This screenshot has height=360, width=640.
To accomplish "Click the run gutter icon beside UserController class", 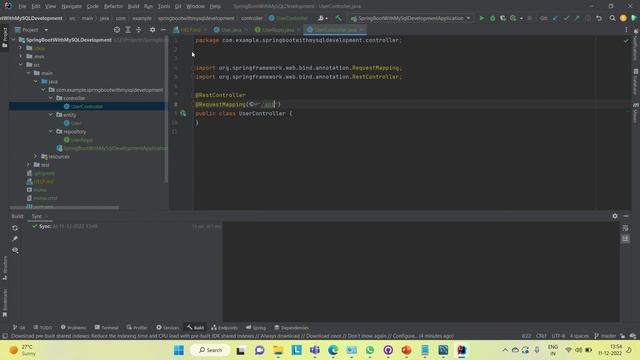I will tap(183, 113).
